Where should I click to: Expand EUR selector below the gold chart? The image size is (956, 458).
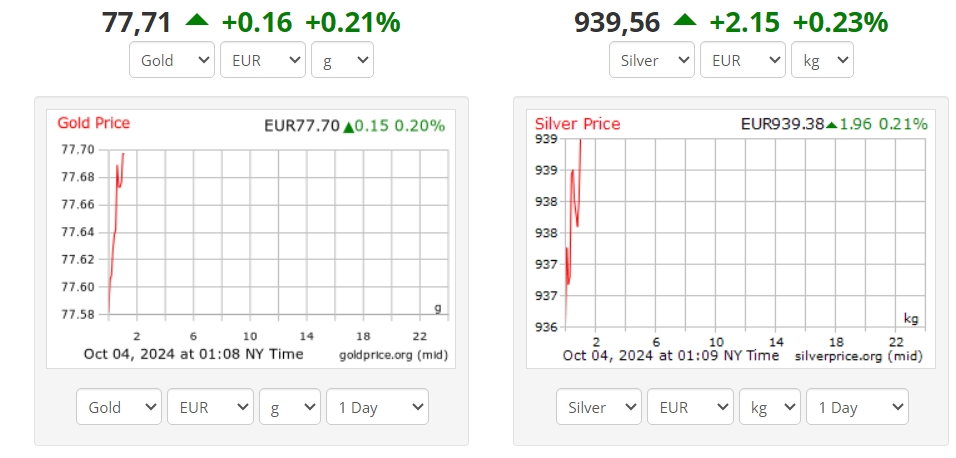(x=210, y=407)
